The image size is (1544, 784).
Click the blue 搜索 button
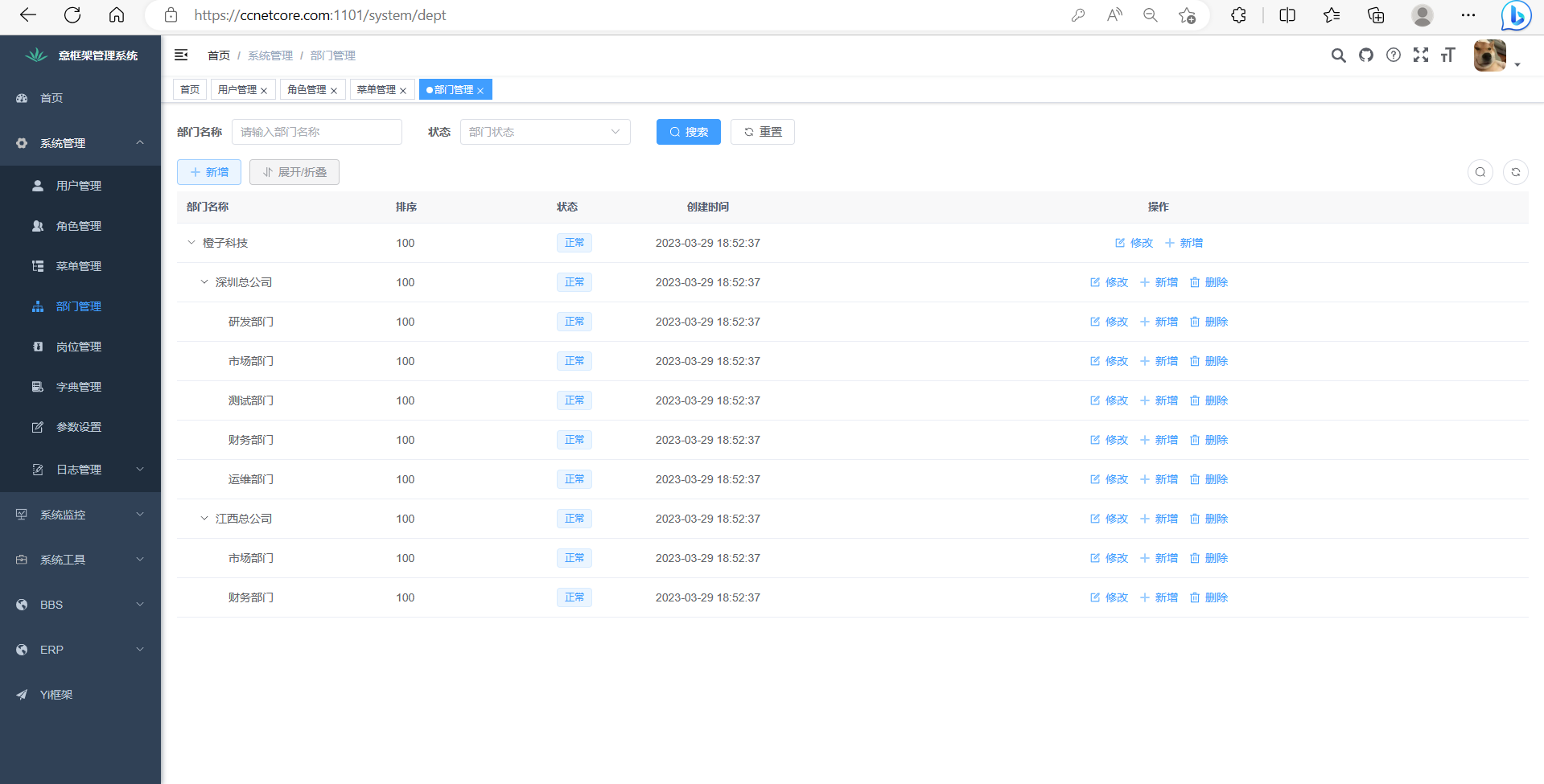(688, 132)
